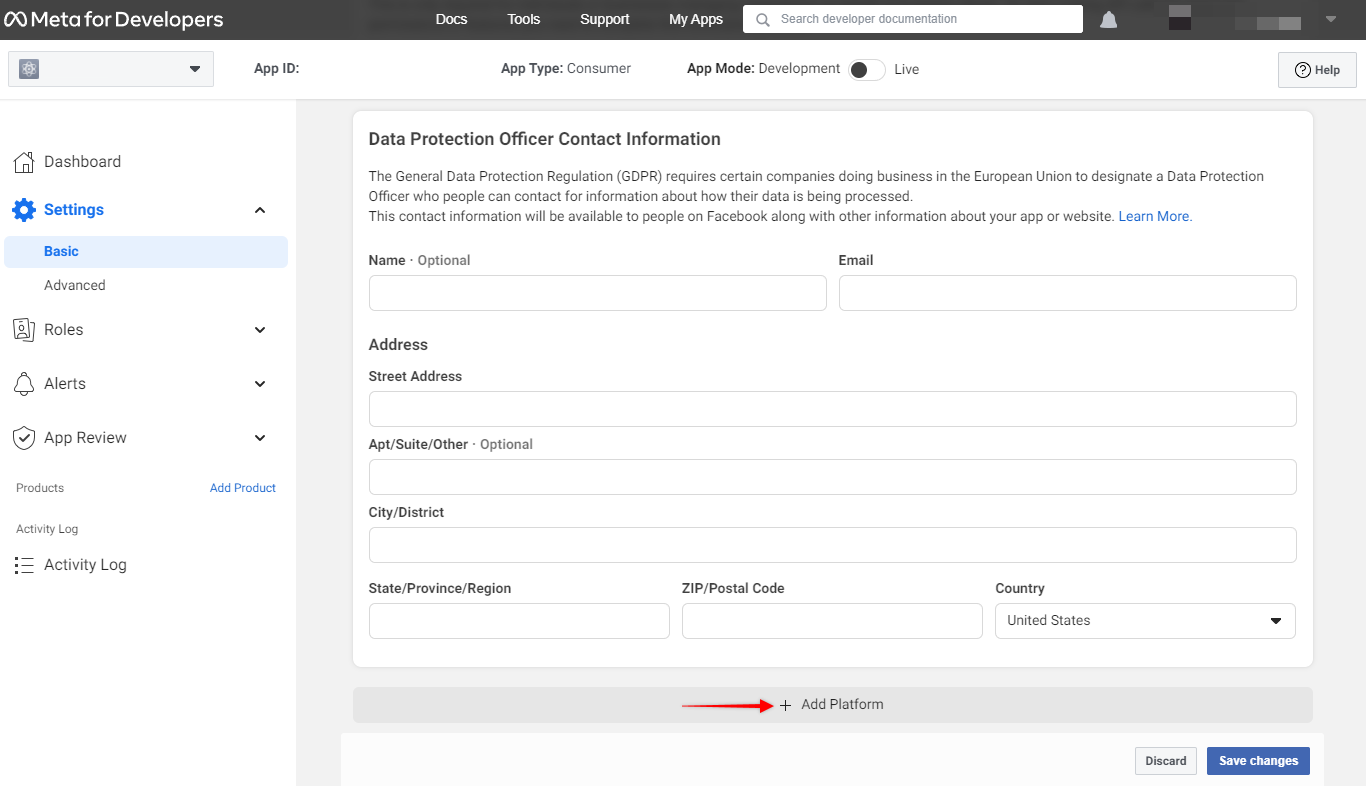Open Activity Log page in sidebar
This screenshot has width=1366, height=786.
85,565
